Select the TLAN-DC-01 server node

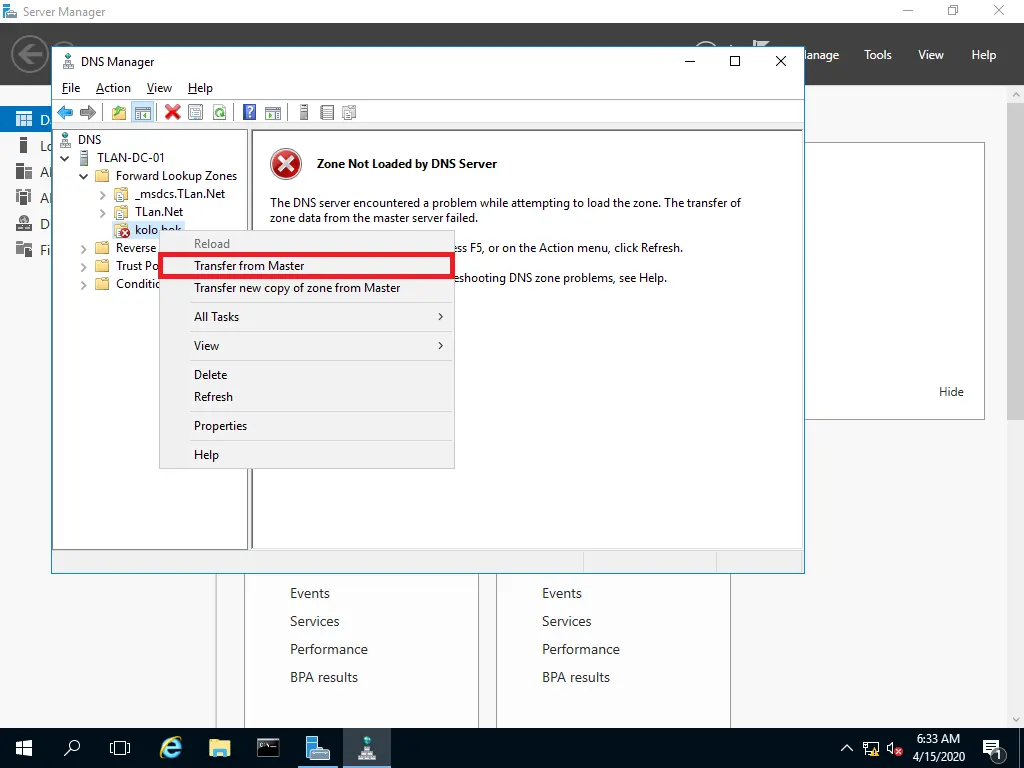coord(131,157)
